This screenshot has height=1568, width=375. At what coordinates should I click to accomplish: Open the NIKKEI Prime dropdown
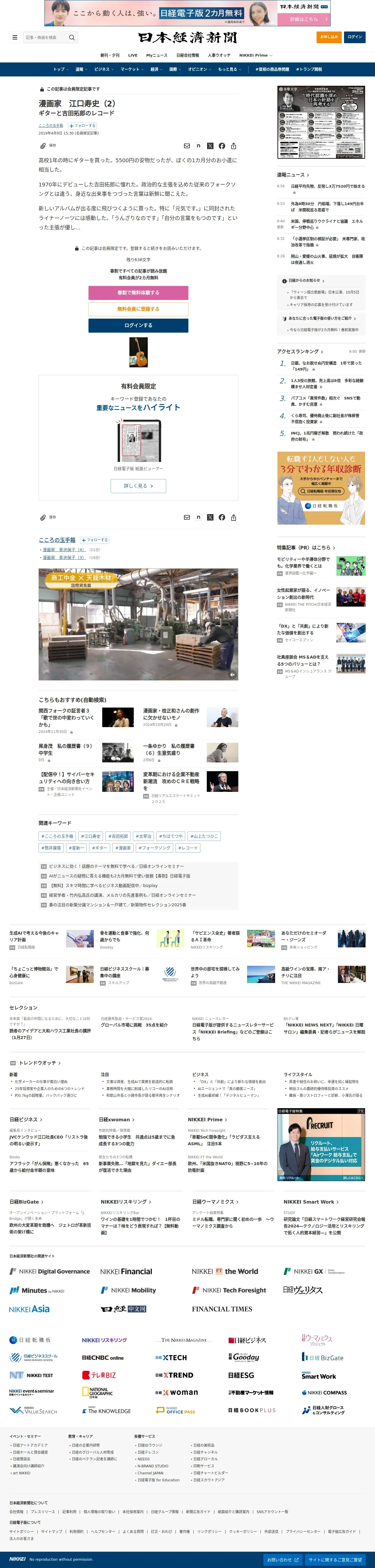[256, 55]
